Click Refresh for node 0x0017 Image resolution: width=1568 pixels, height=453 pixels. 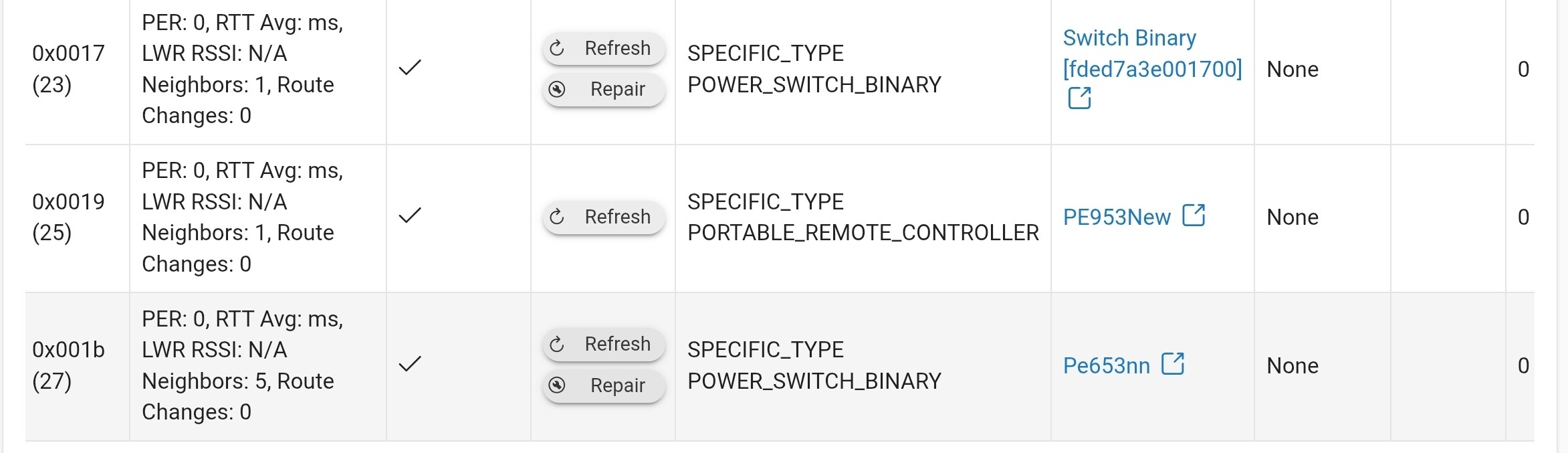coord(603,48)
